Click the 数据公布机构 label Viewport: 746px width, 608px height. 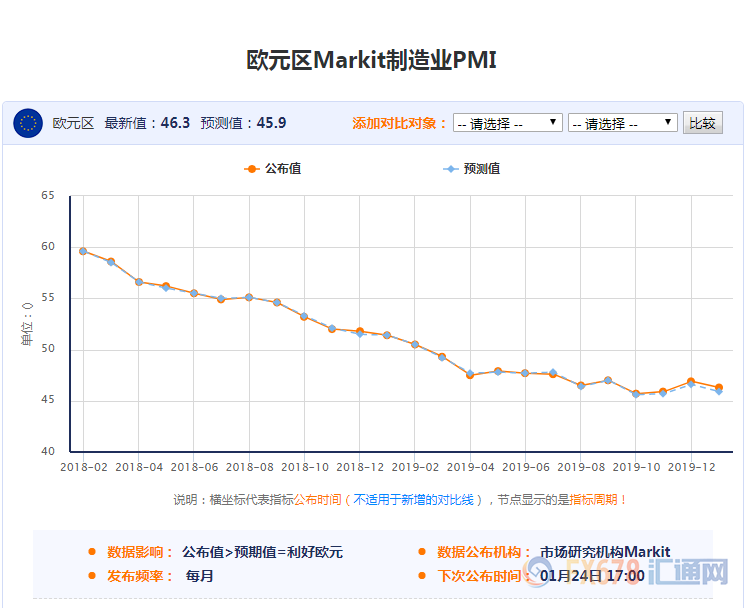click(484, 552)
